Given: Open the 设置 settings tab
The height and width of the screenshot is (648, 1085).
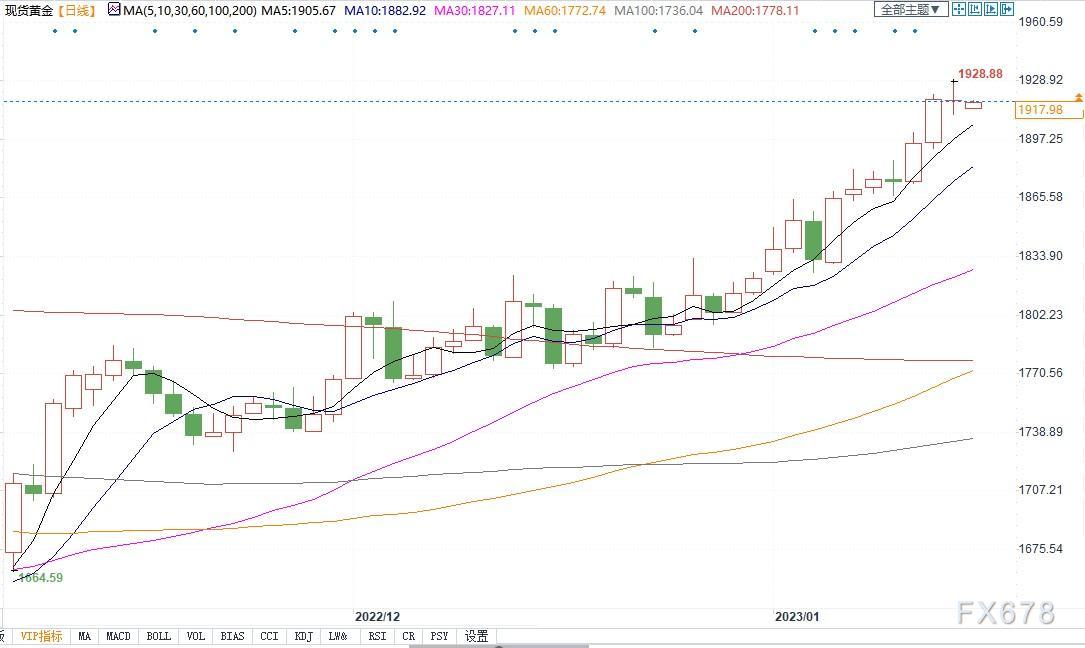Looking at the screenshot, I should click(x=476, y=636).
